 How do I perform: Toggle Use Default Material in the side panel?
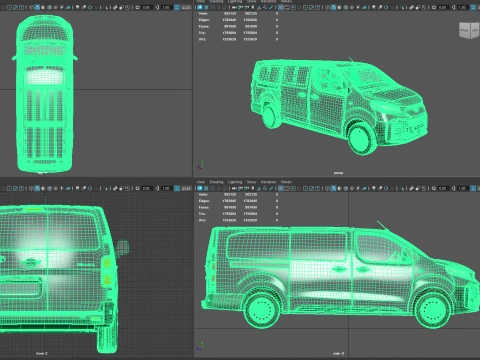(340, 188)
